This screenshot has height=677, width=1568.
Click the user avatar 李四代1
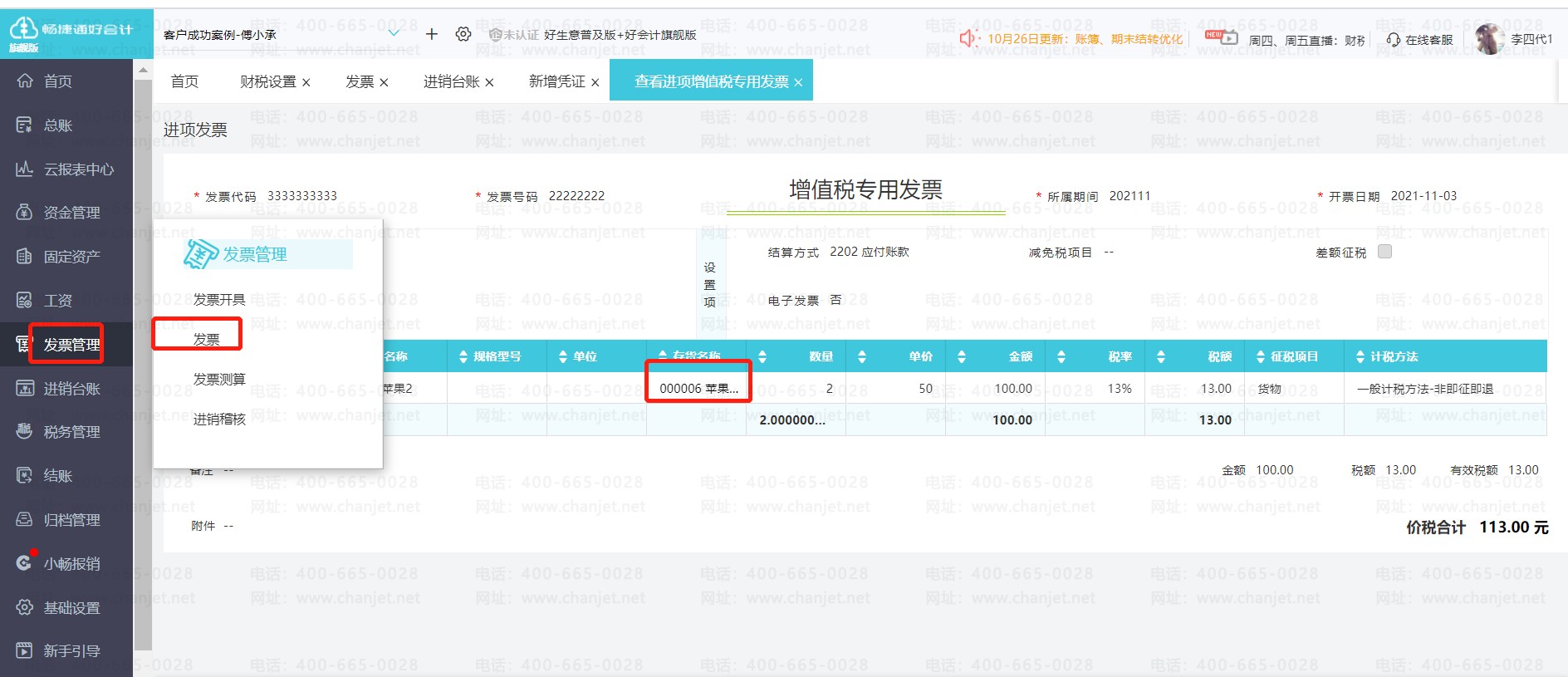(x=1488, y=38)
